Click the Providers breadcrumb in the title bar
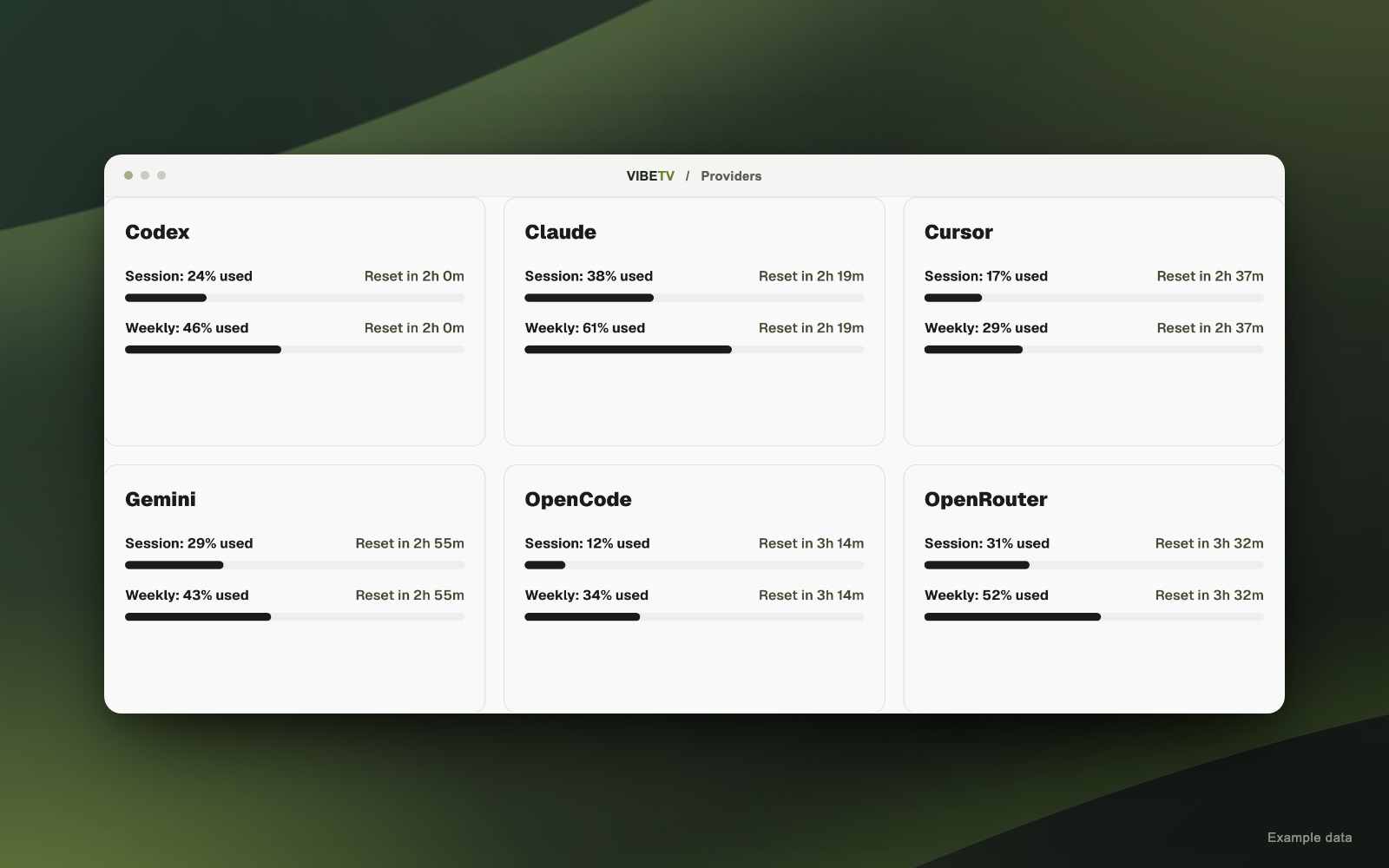This screenshot has width=1389, height=868. click(731, 175)
